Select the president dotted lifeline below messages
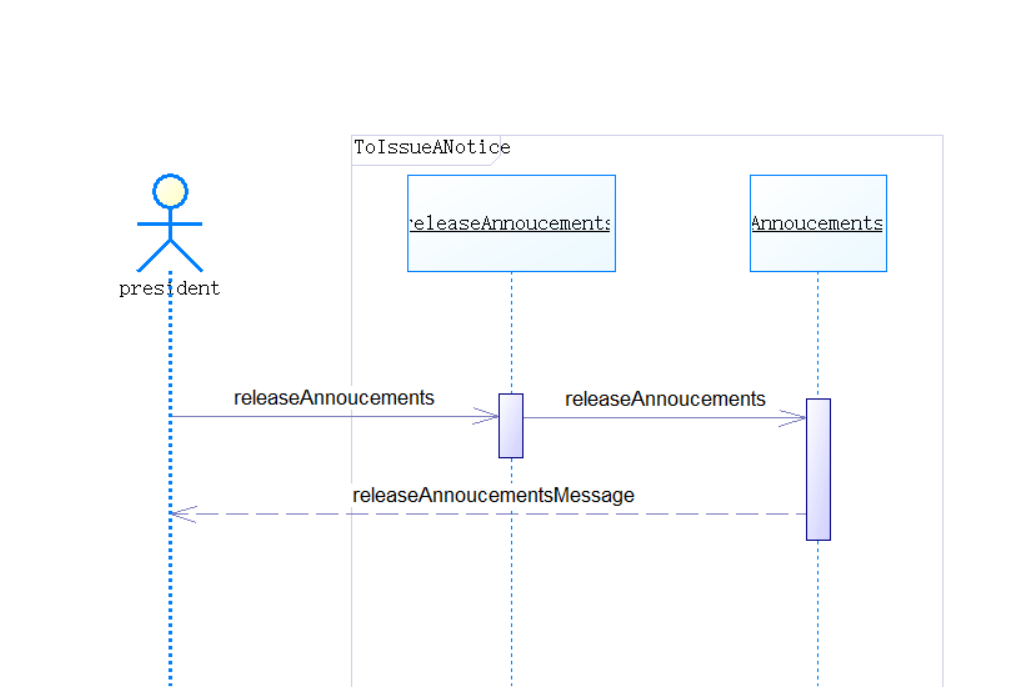Screen dimensions: 1017x687 (x=170, y=610)
